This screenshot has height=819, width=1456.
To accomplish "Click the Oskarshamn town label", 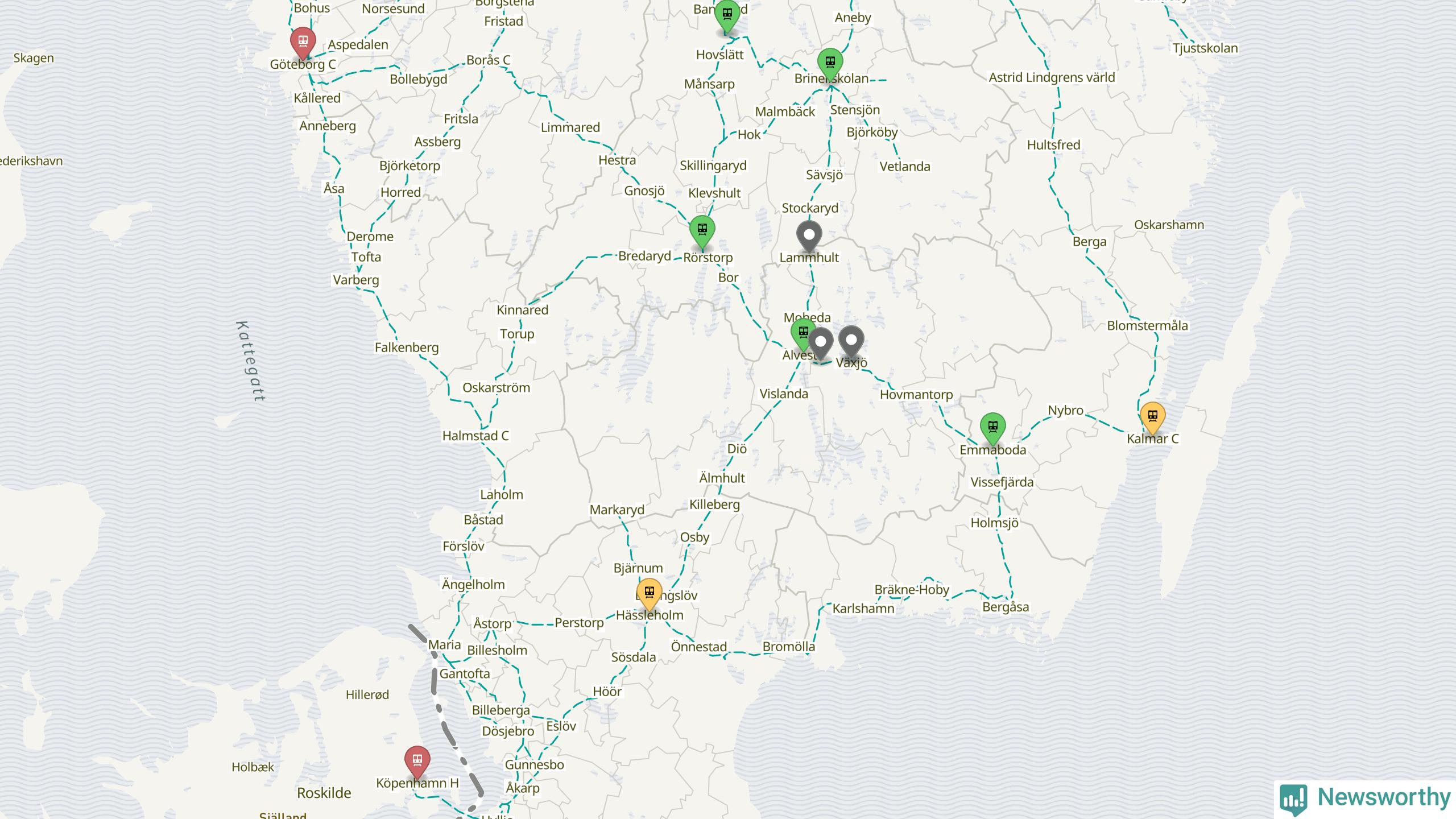I will (1169, 225).
